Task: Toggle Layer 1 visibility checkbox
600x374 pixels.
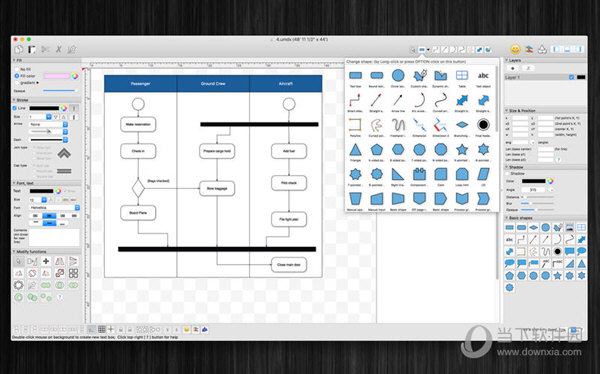Action: [572, 77]
